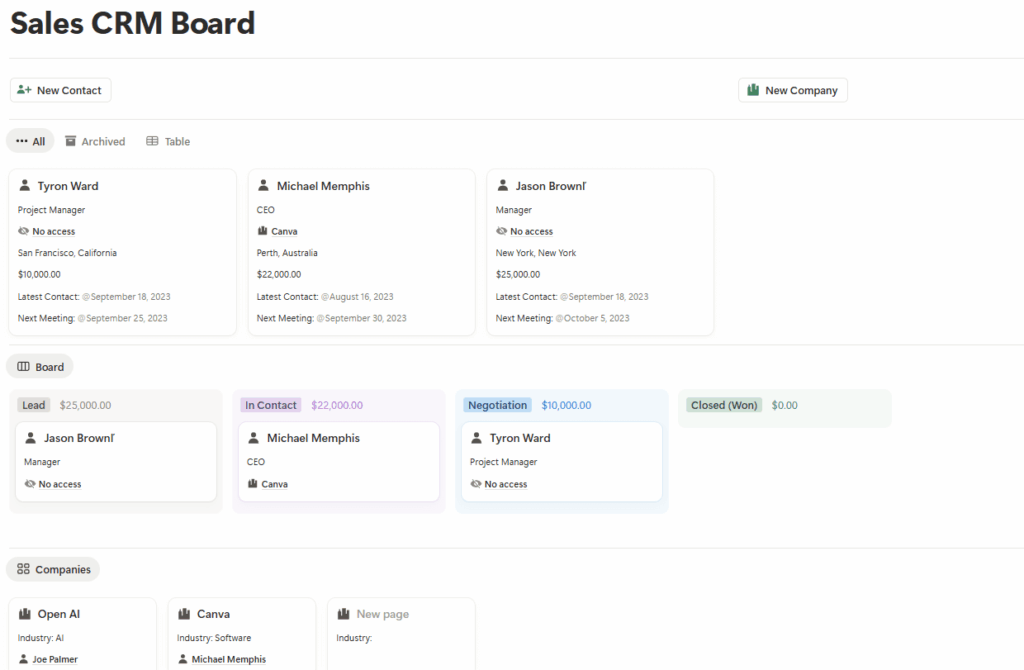1024x670 pixels.
Task: Click the green building icon on New Company button
Action: pos(751,89)
